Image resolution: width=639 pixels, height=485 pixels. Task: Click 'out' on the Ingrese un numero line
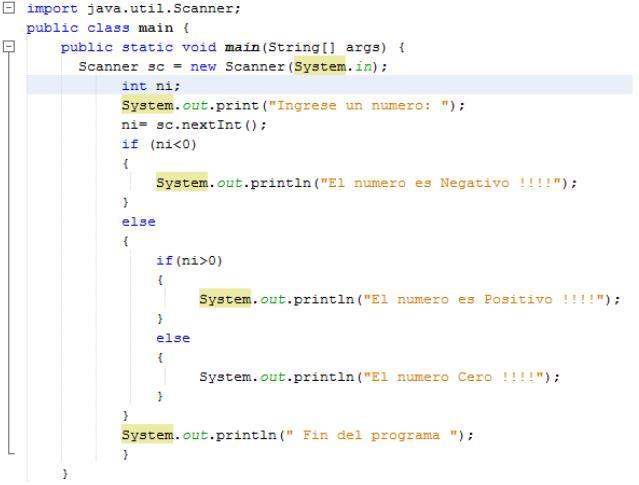pos(195,106)
